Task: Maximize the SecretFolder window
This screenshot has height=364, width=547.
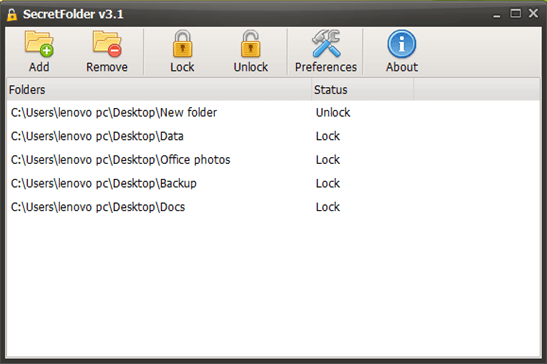Action: pyautogui.click(x=515, y=14)
